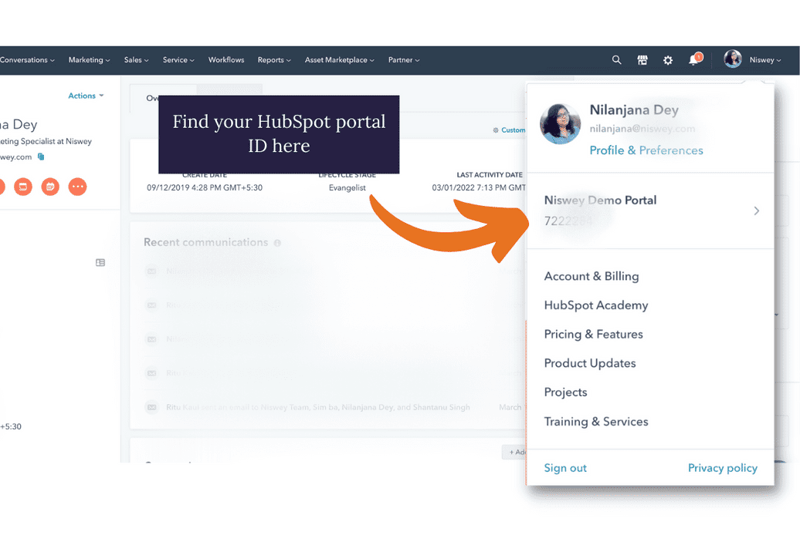Open the Niswey account dropdown
The image size is (800, 559).
pos(765,60)
